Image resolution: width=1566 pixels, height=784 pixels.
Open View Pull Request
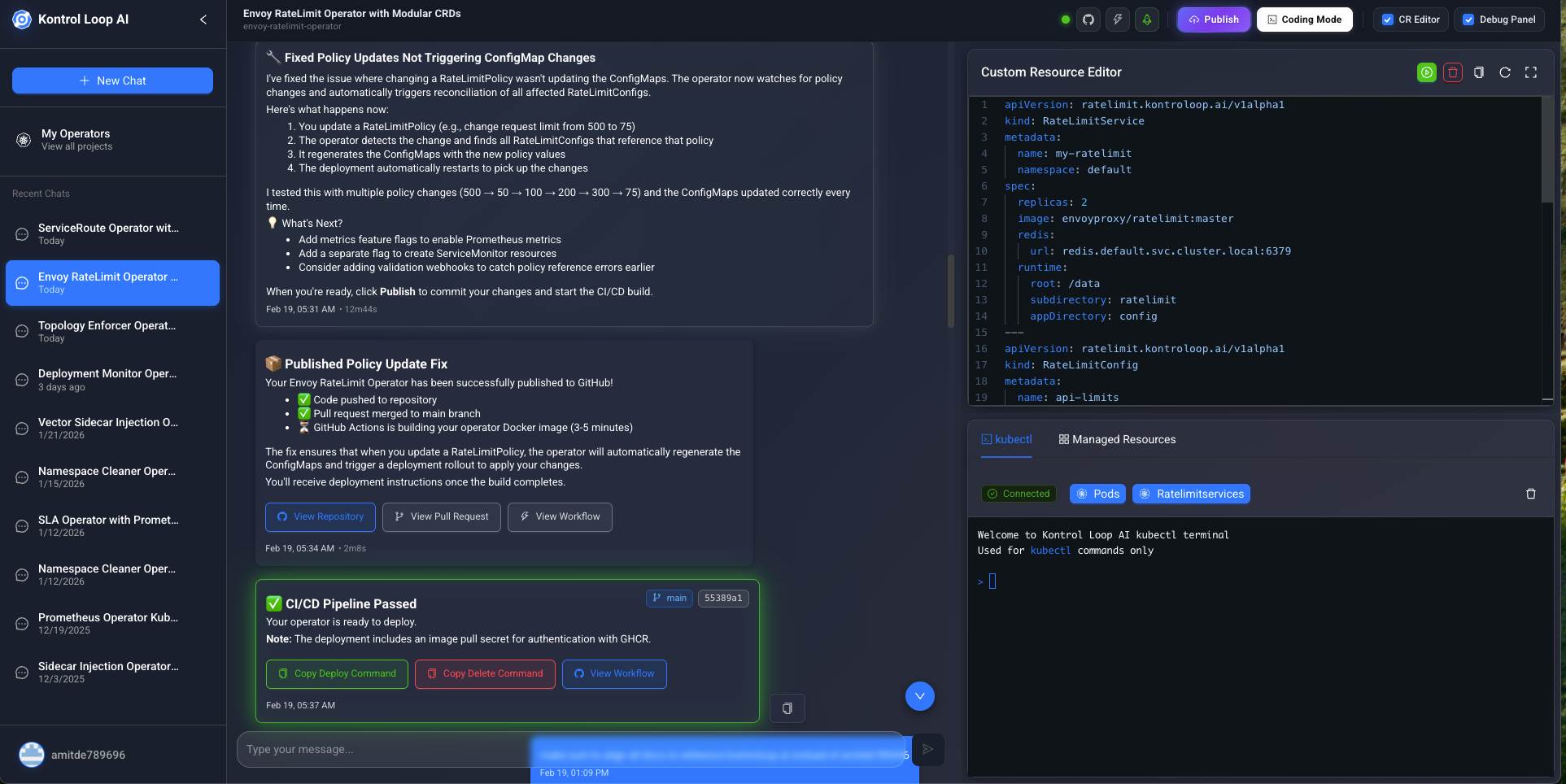pyautogui.click(x=441, y=517)
